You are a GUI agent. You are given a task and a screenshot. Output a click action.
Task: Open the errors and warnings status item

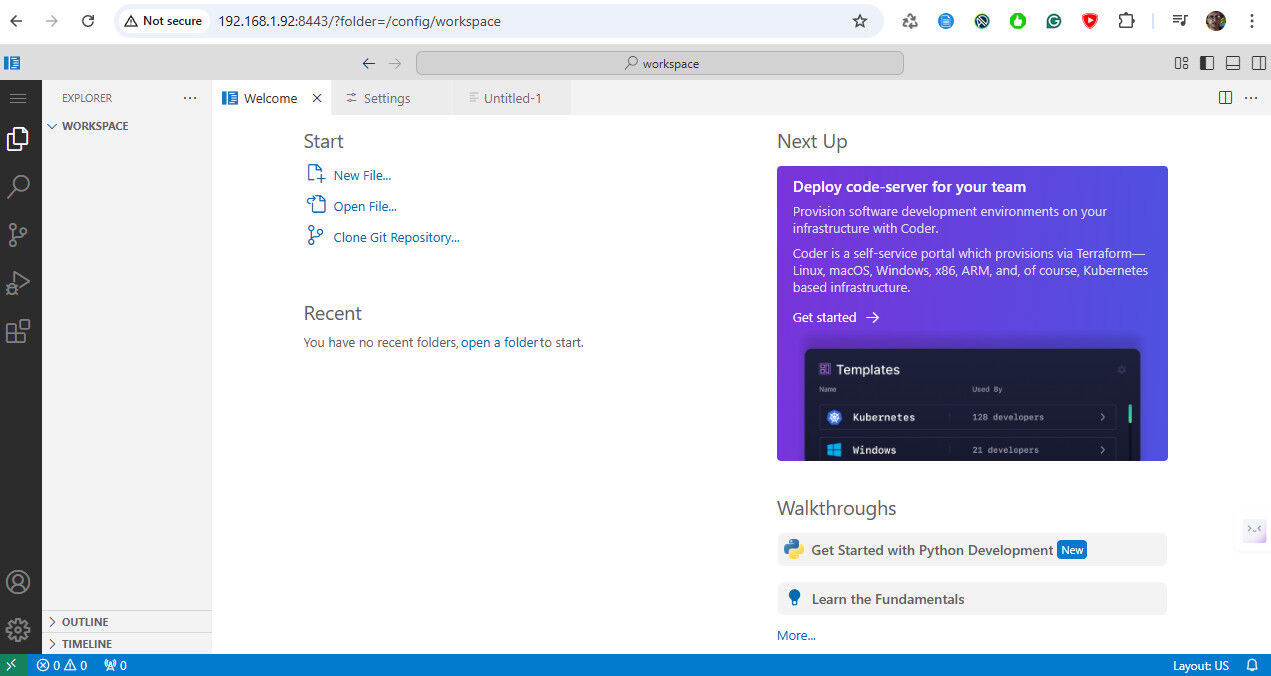tap(60, 664)
